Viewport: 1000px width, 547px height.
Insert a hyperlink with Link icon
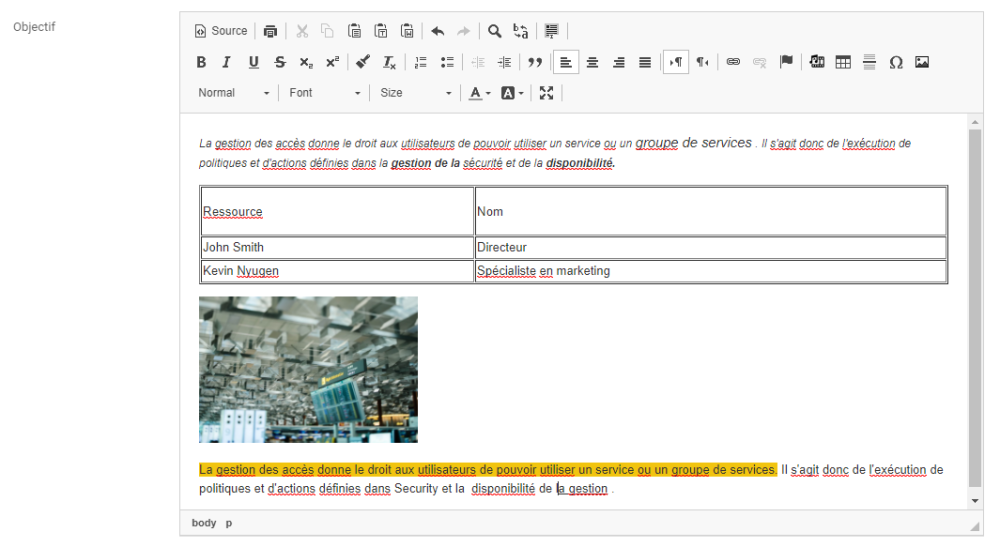pos(733,62)
